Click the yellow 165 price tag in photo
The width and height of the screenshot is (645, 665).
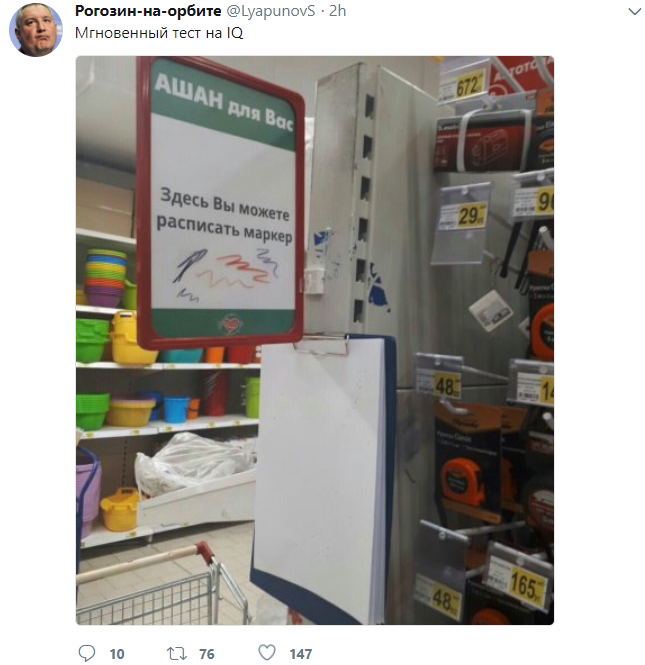tap(525, 587)
